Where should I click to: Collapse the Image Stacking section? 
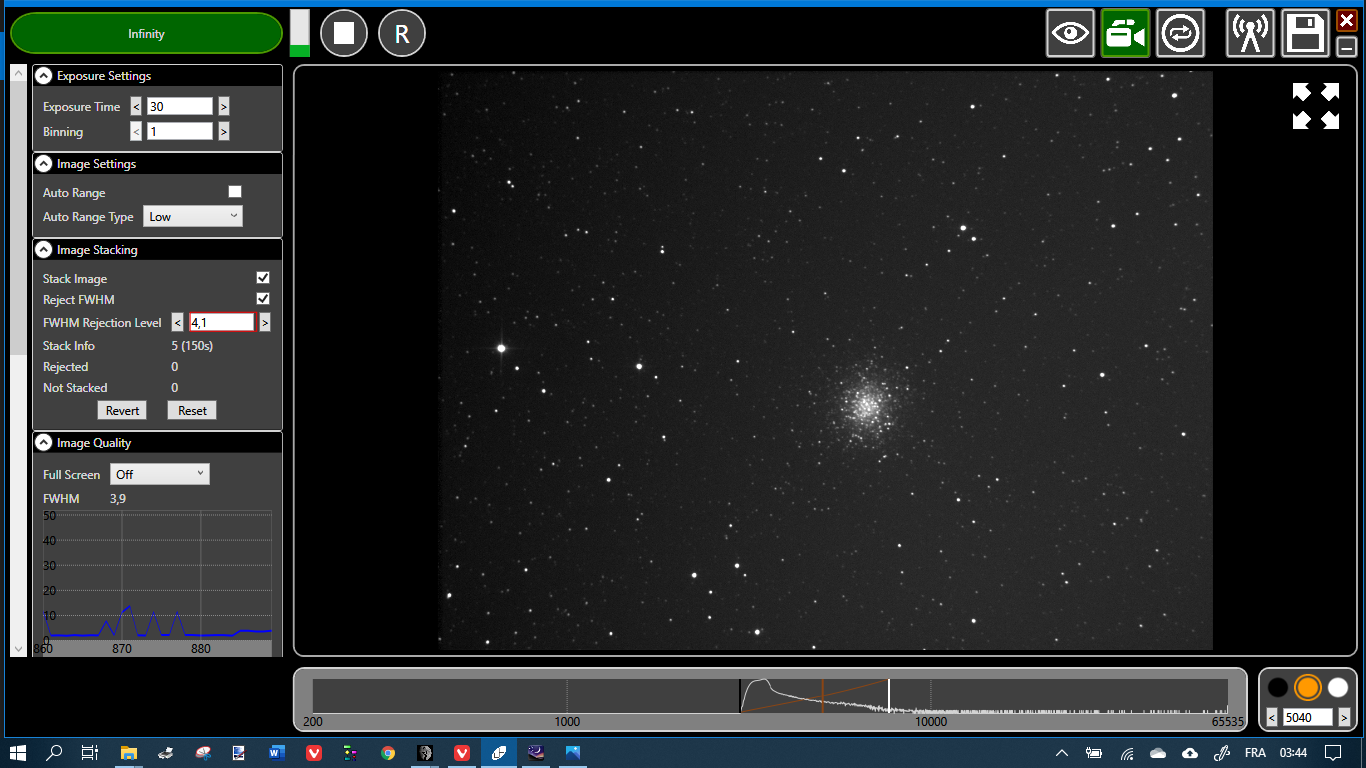coord(44,250)
